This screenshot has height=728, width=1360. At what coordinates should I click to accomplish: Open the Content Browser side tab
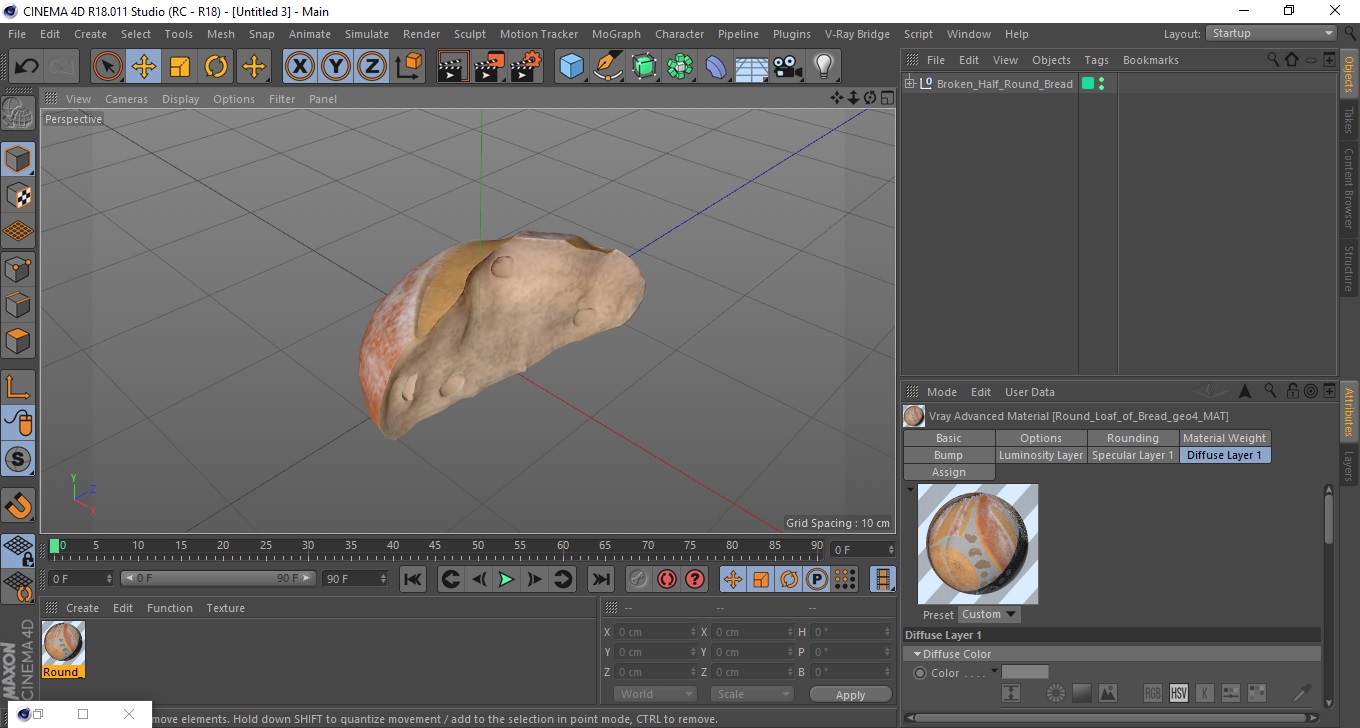coord(1348,188)
